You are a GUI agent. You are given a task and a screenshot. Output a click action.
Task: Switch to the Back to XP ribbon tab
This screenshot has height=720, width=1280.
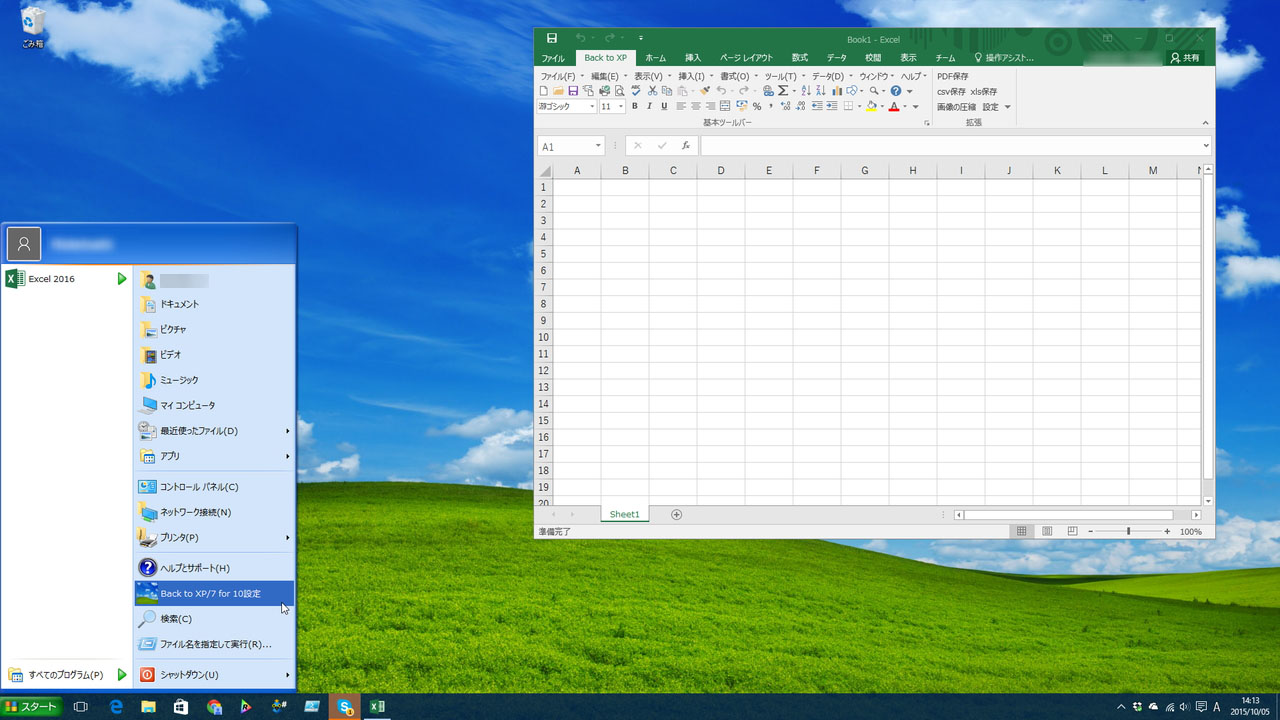[x=605, y=57]
